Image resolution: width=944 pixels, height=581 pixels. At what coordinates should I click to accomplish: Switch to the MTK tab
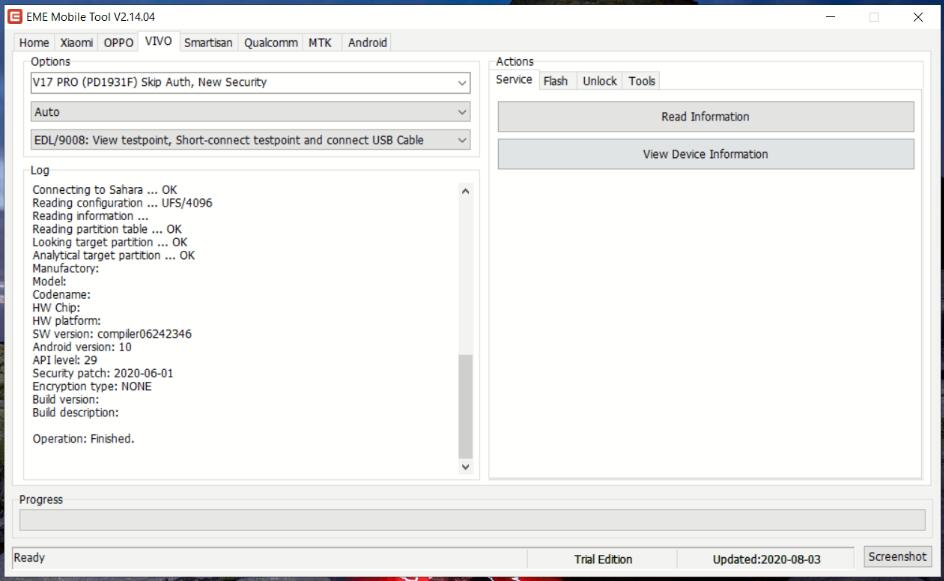tap(320, 43)
